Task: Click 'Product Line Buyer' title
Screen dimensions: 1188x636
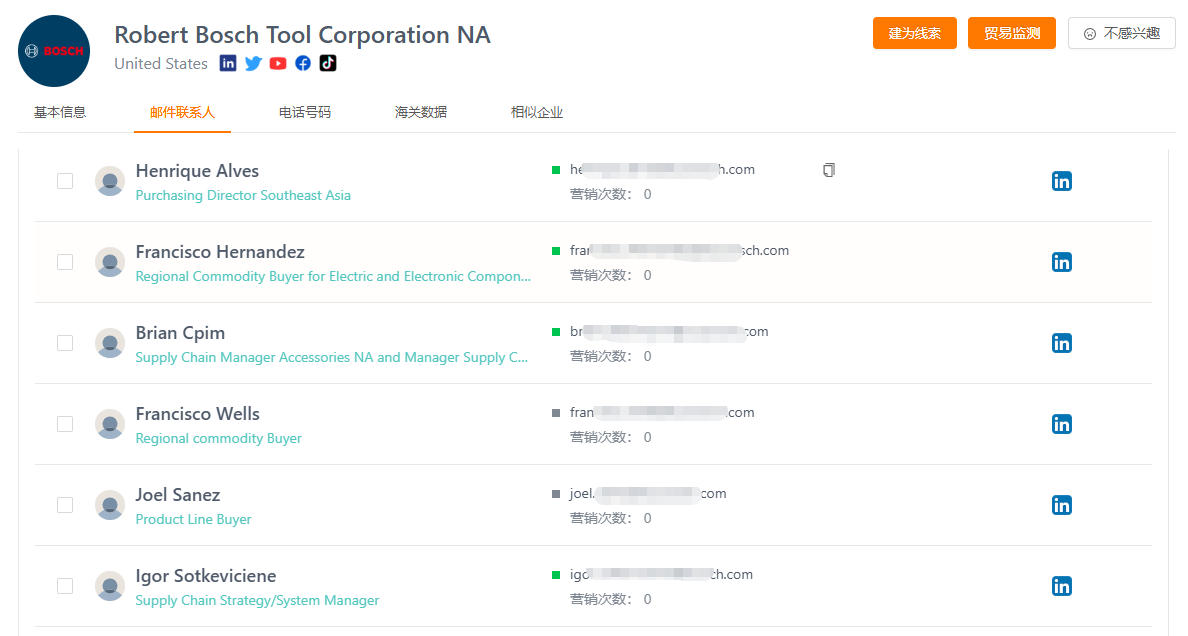Action: (x=193, y=519)
